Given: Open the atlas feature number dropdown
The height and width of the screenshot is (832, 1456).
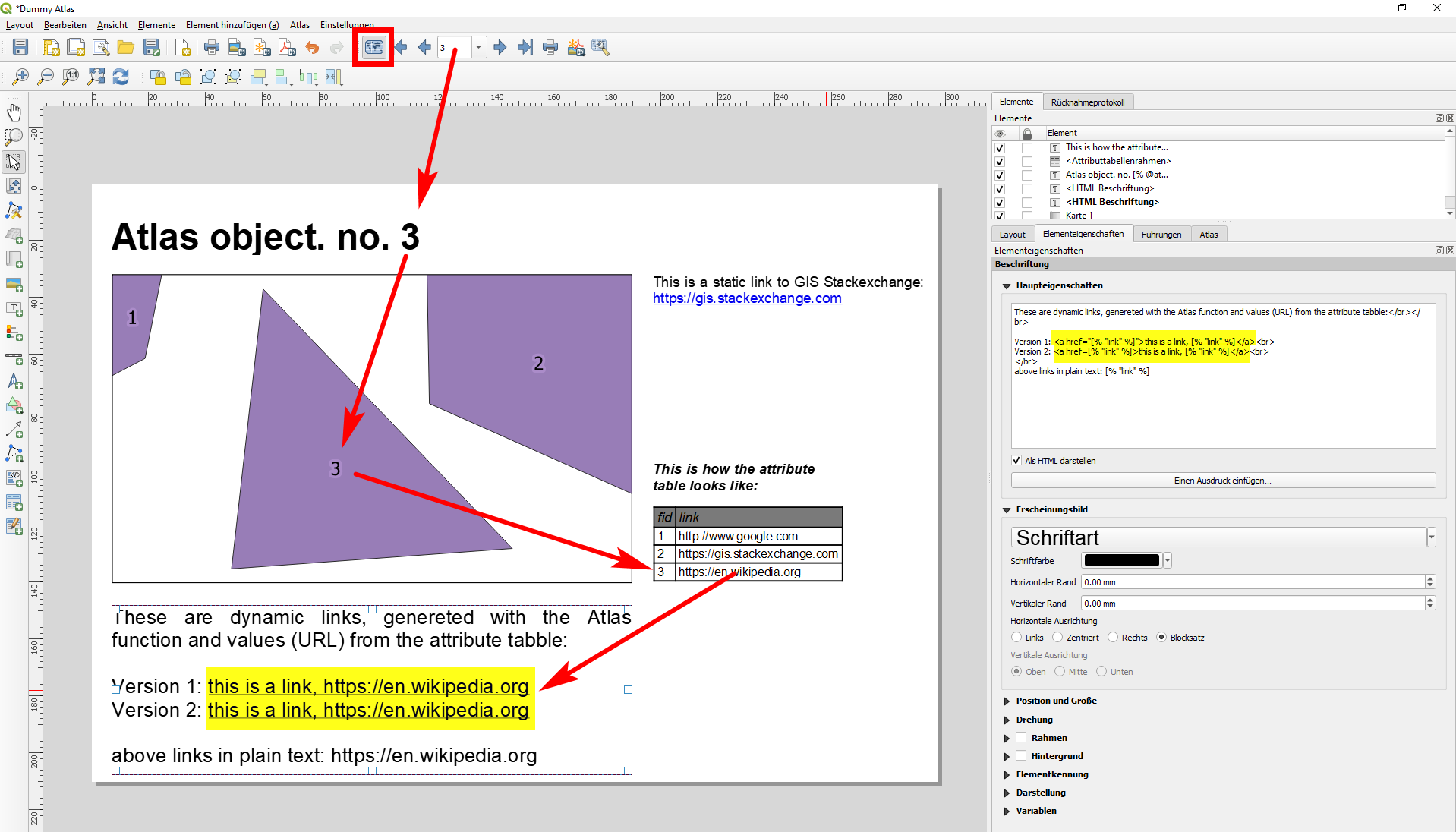Looking at the screenshot, I should (x=479, y=47).
